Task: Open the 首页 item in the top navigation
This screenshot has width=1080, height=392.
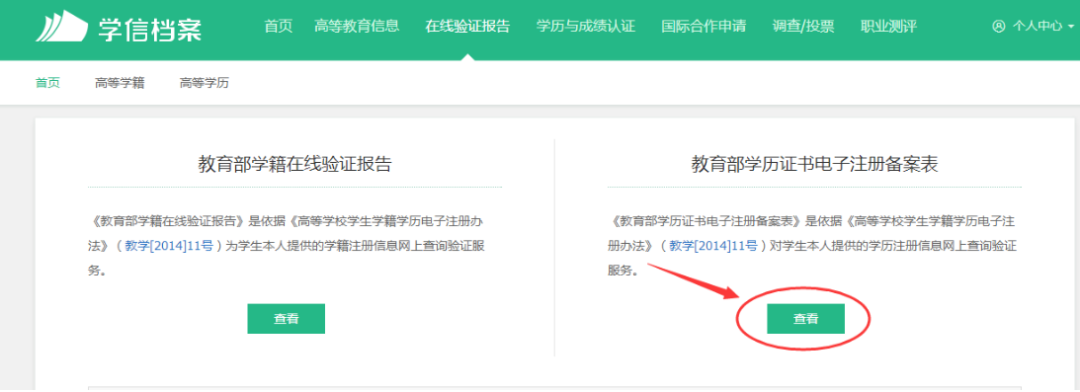Action: [x=278, y=27]
